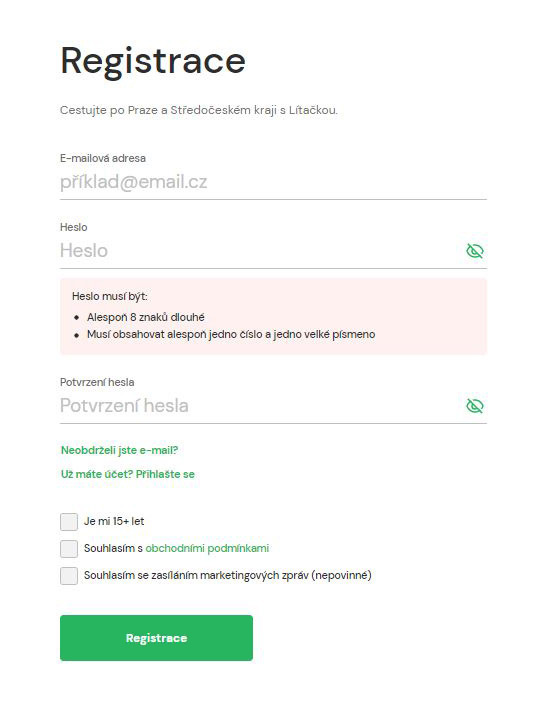Show password in the Heslo field
Image resolution: width=550 pixels, height=705 pixels.
pos(474,251)
